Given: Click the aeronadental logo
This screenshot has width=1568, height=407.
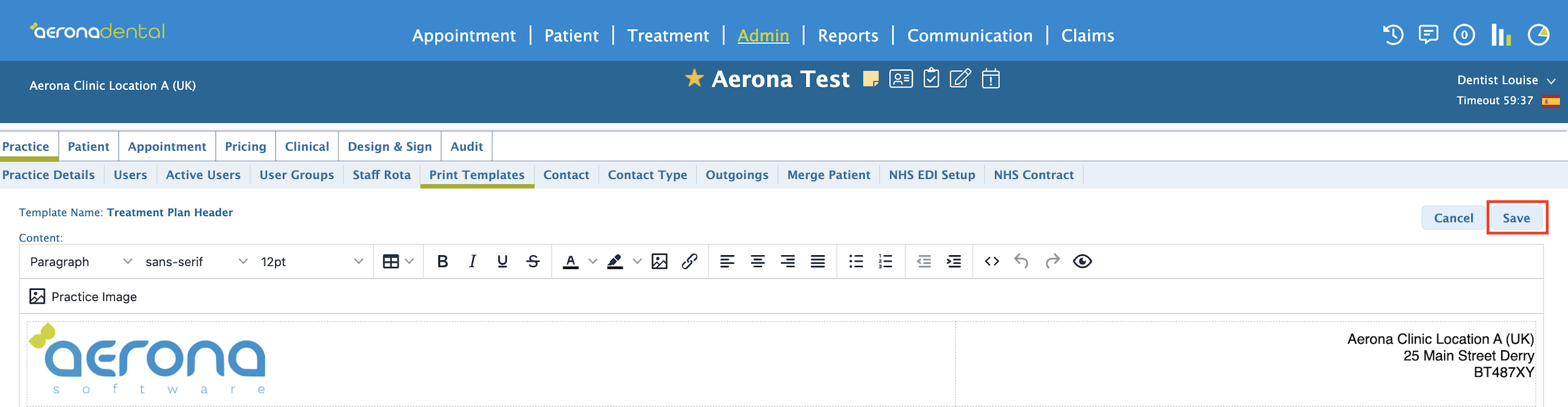Looking at the screenshot, I should (x=97, y=31).
